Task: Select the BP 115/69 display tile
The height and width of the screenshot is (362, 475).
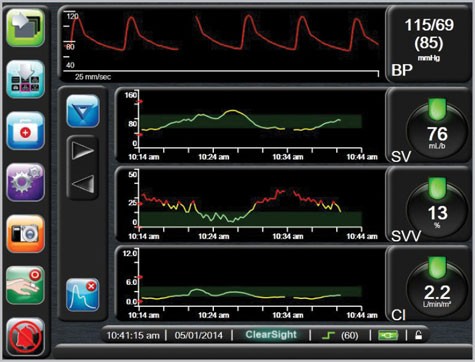Action: (x=429, y=44)
